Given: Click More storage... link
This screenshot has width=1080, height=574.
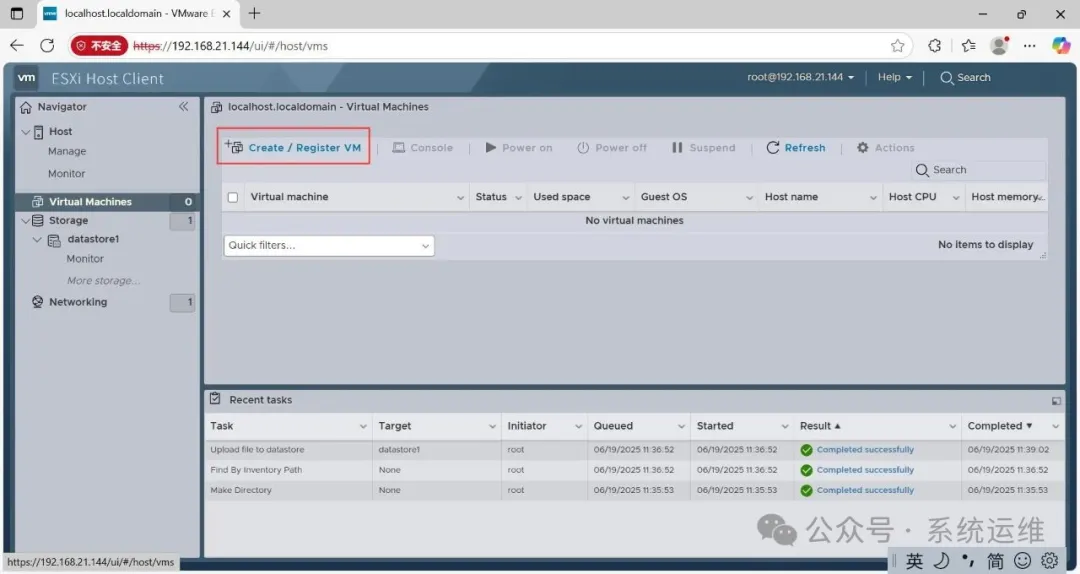Looking at the screenshot, I should [103, 280].
